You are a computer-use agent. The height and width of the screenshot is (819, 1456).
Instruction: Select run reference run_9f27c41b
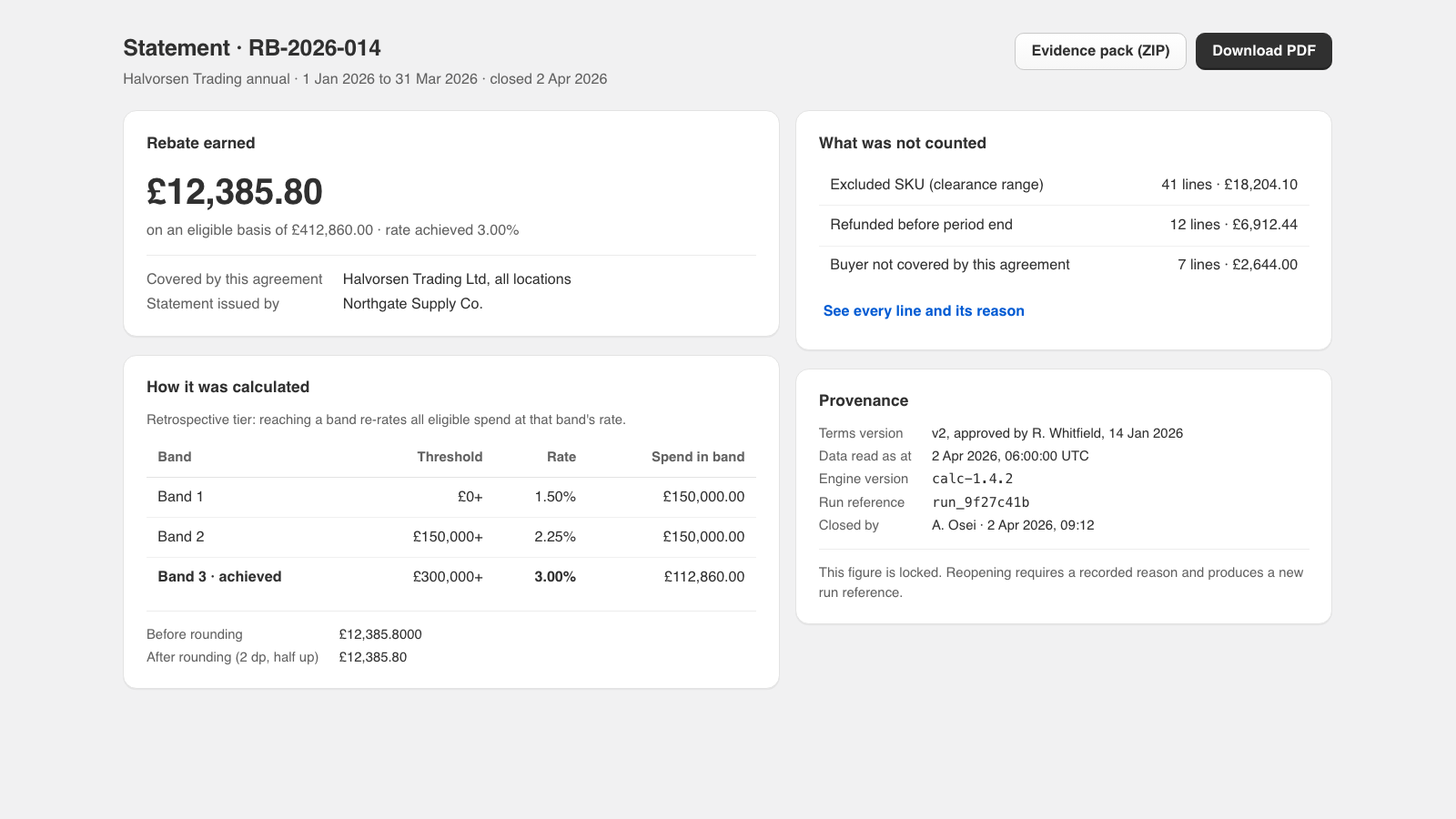click(x=981, y=502)
